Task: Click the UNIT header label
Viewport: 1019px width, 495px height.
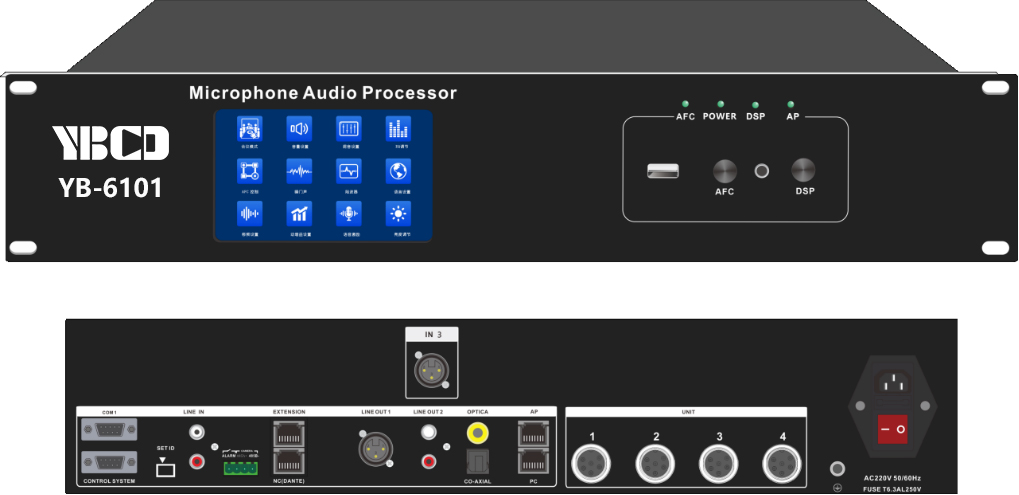Action: (x=688, y=412)
